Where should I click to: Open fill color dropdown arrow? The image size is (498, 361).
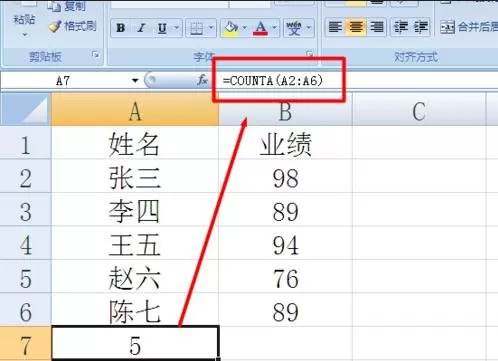245,28
